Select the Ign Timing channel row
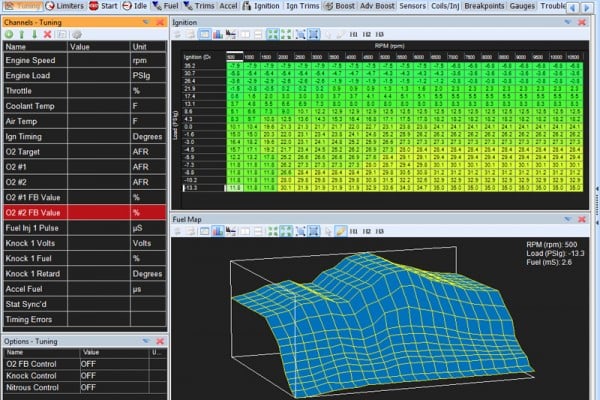 click(x=85, y=136)
